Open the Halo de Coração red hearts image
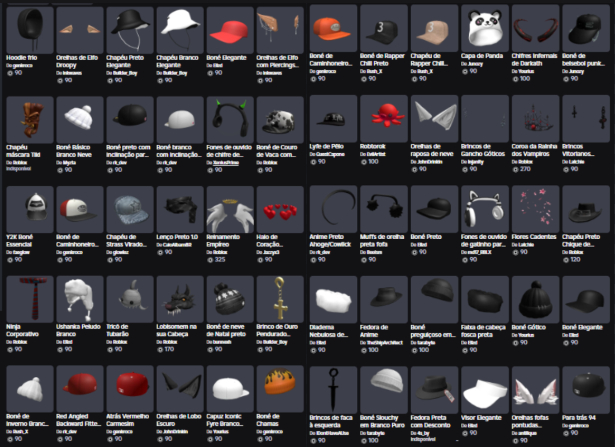The height and width of the screenshot is (447, 615). [280, 209]
